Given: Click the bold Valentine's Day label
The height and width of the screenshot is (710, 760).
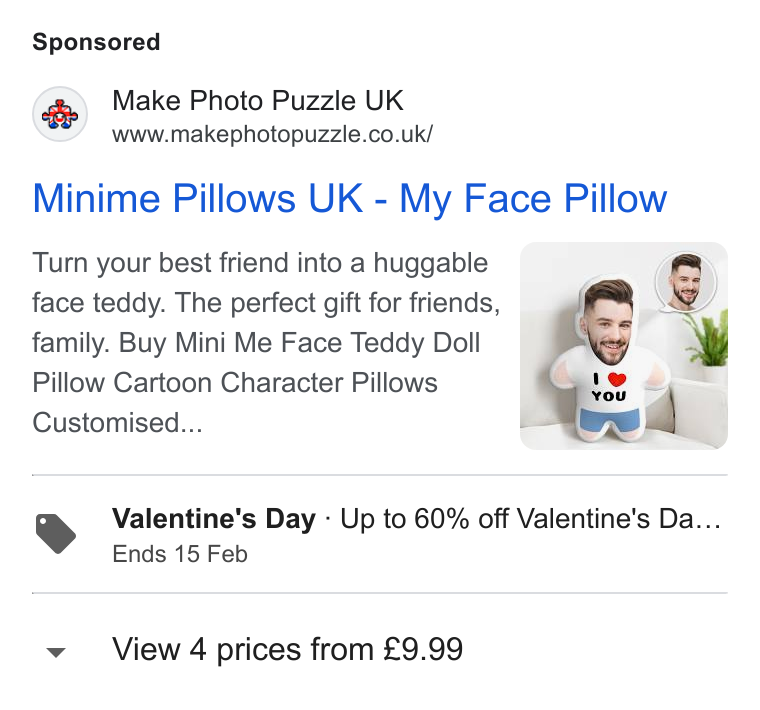Looking at the screenshot, I should [214, 519].
